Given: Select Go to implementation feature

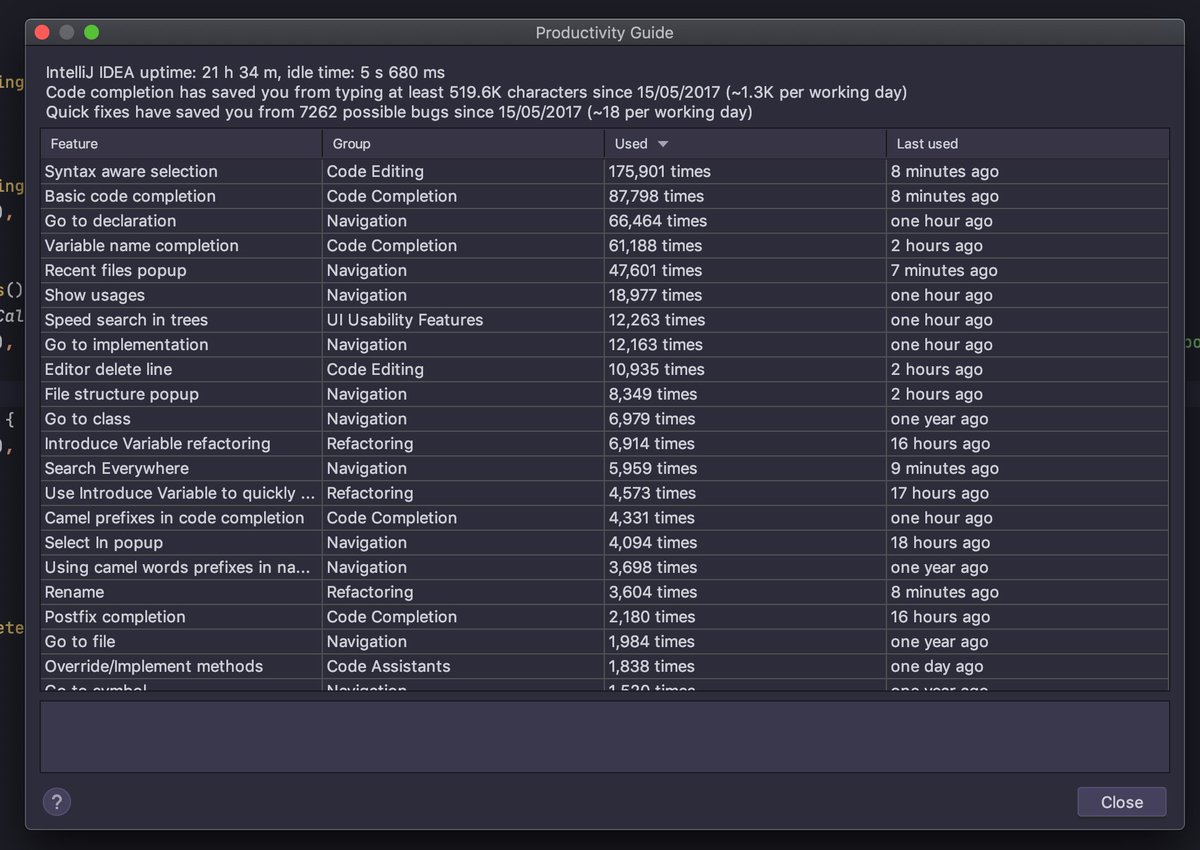Looking at the screenshot, I should coord(604,344).
